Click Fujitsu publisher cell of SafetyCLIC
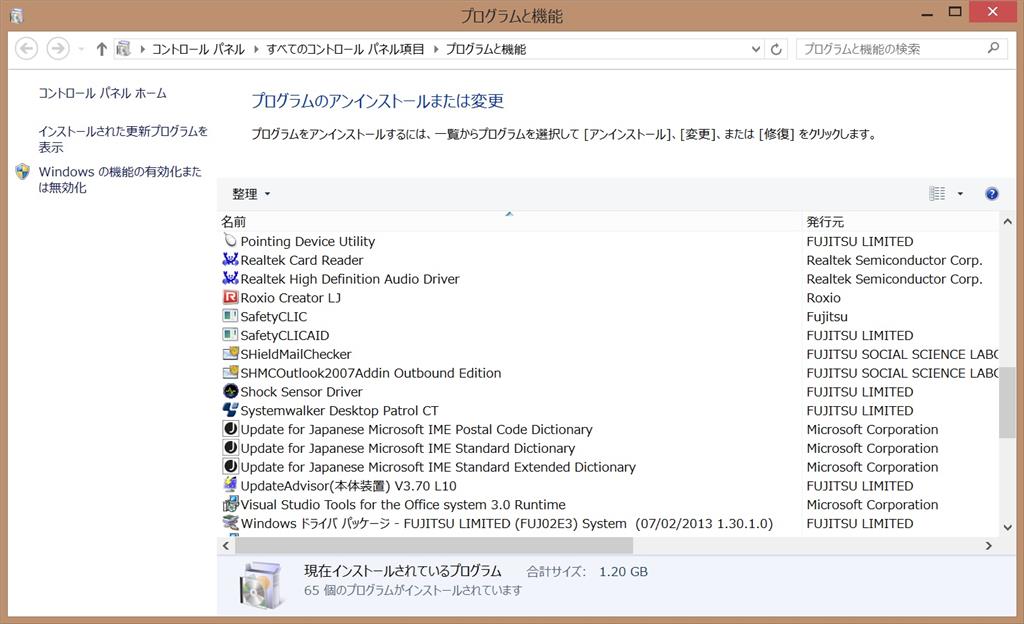Viewport: 1024px width, 624px height. (827, 317)
